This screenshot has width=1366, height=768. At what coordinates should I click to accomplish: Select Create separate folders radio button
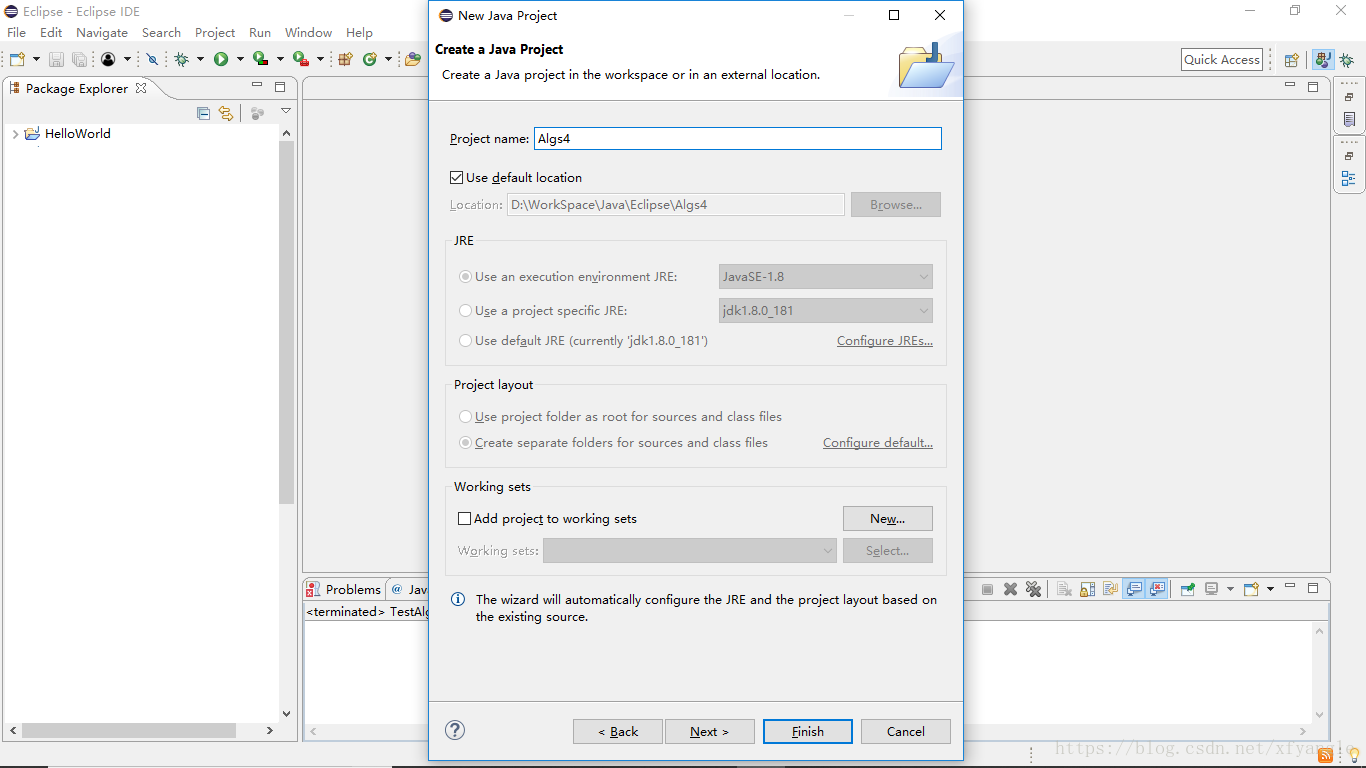465,442
